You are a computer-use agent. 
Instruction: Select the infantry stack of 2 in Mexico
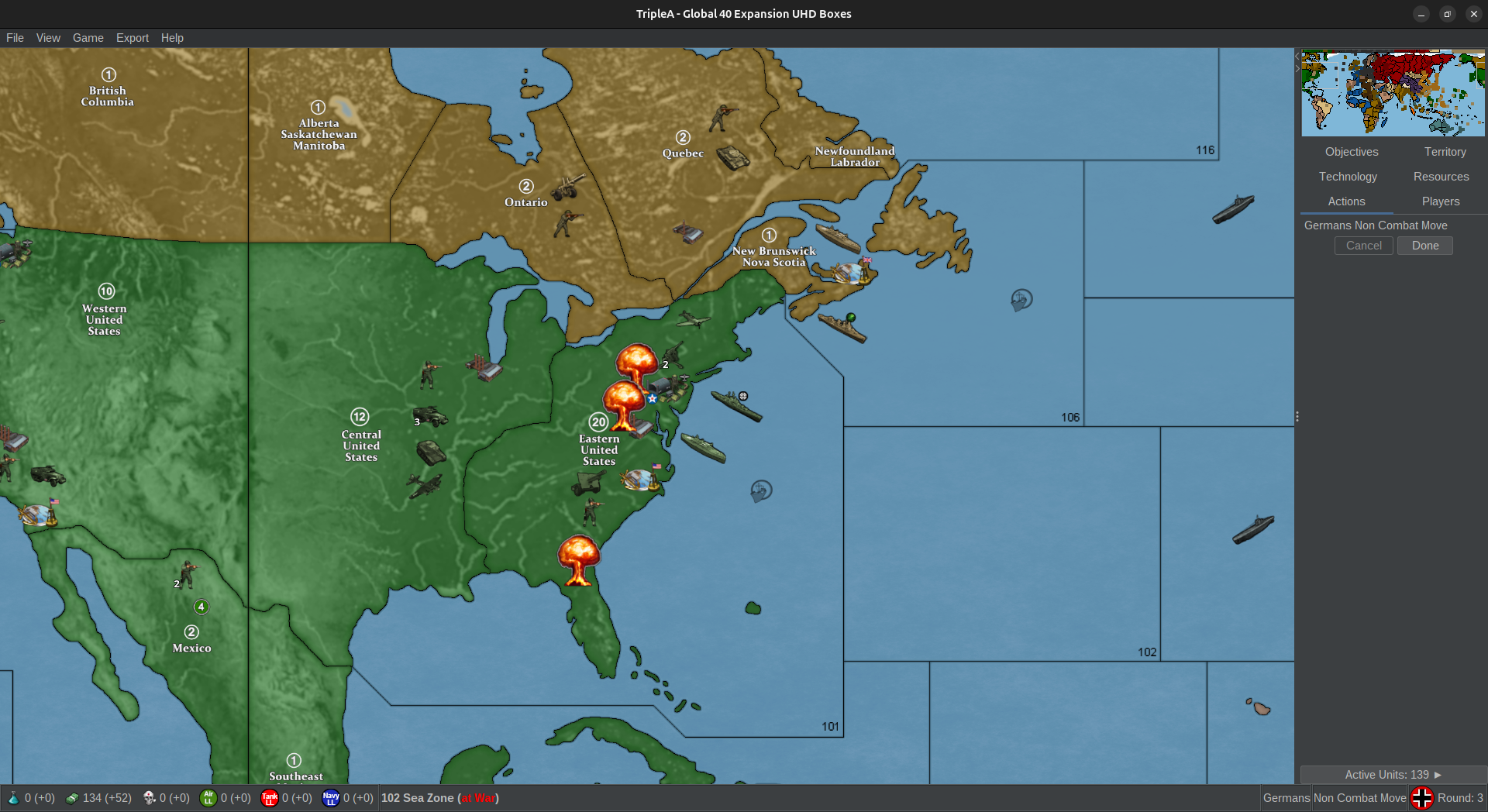click(186, 575)
